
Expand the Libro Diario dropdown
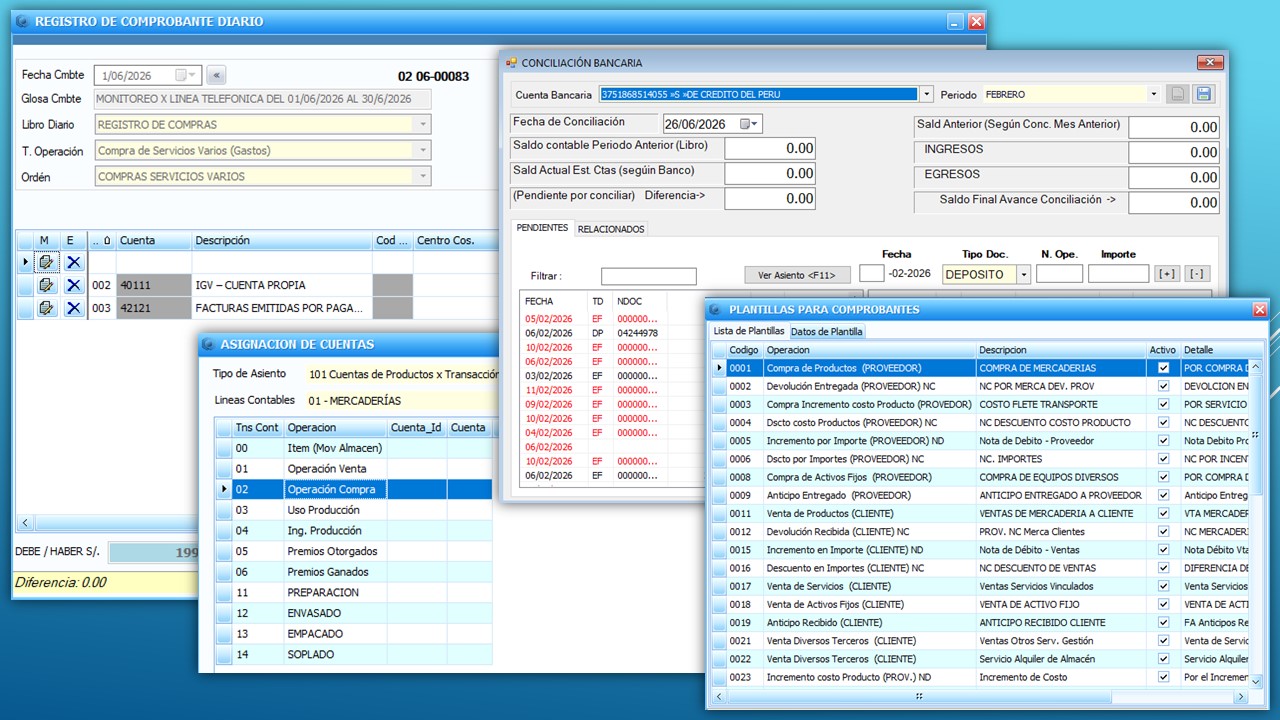pyautogui.click(x=424, y=125)
